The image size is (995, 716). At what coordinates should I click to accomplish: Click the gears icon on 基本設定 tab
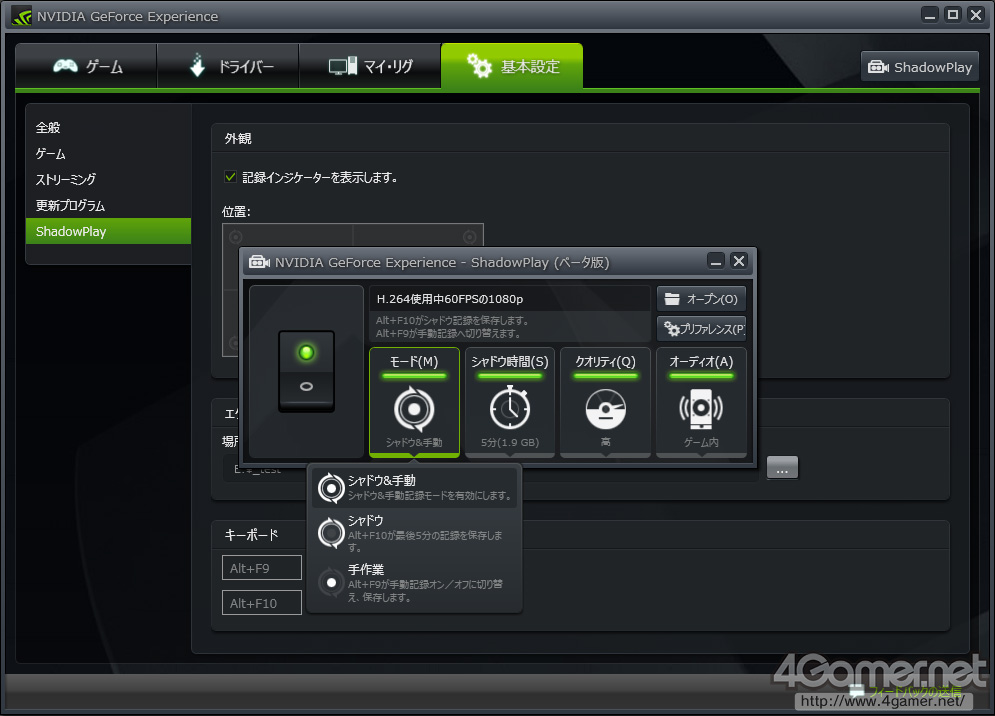479,65
